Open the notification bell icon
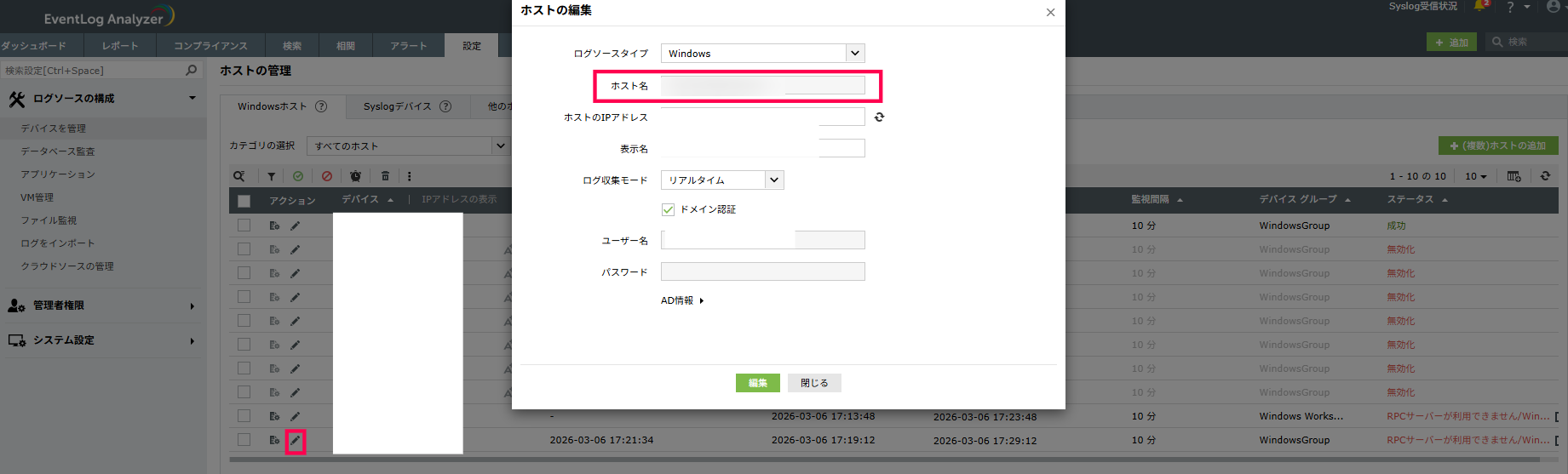The height and width of the screenshot is (474, 1568). 1480,6
